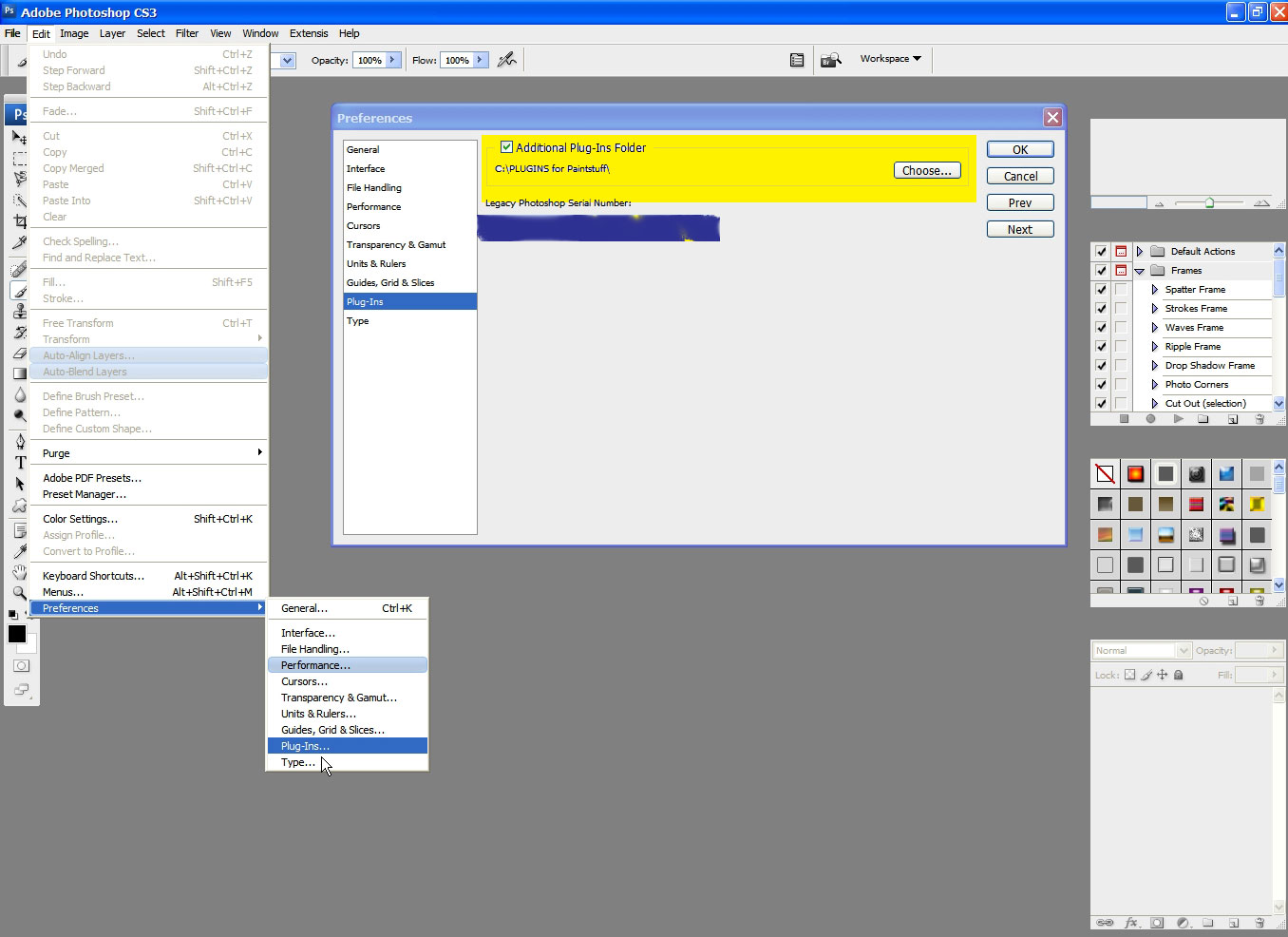Click the Prev button in Preferences

[1020, 202]
